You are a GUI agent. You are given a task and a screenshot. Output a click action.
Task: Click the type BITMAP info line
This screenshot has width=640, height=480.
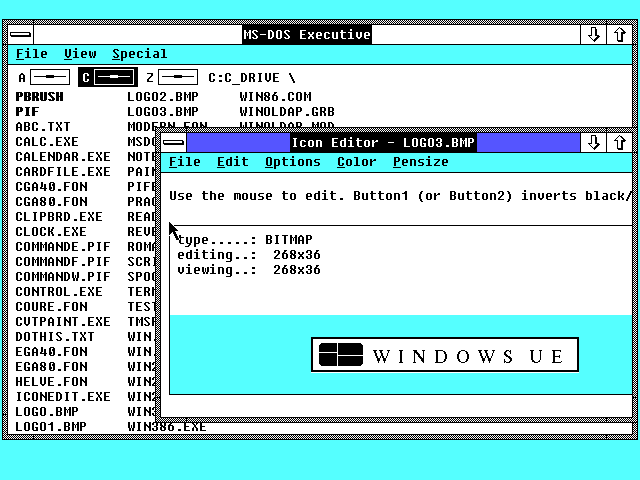pyautogui.click(x=245, y=240)
